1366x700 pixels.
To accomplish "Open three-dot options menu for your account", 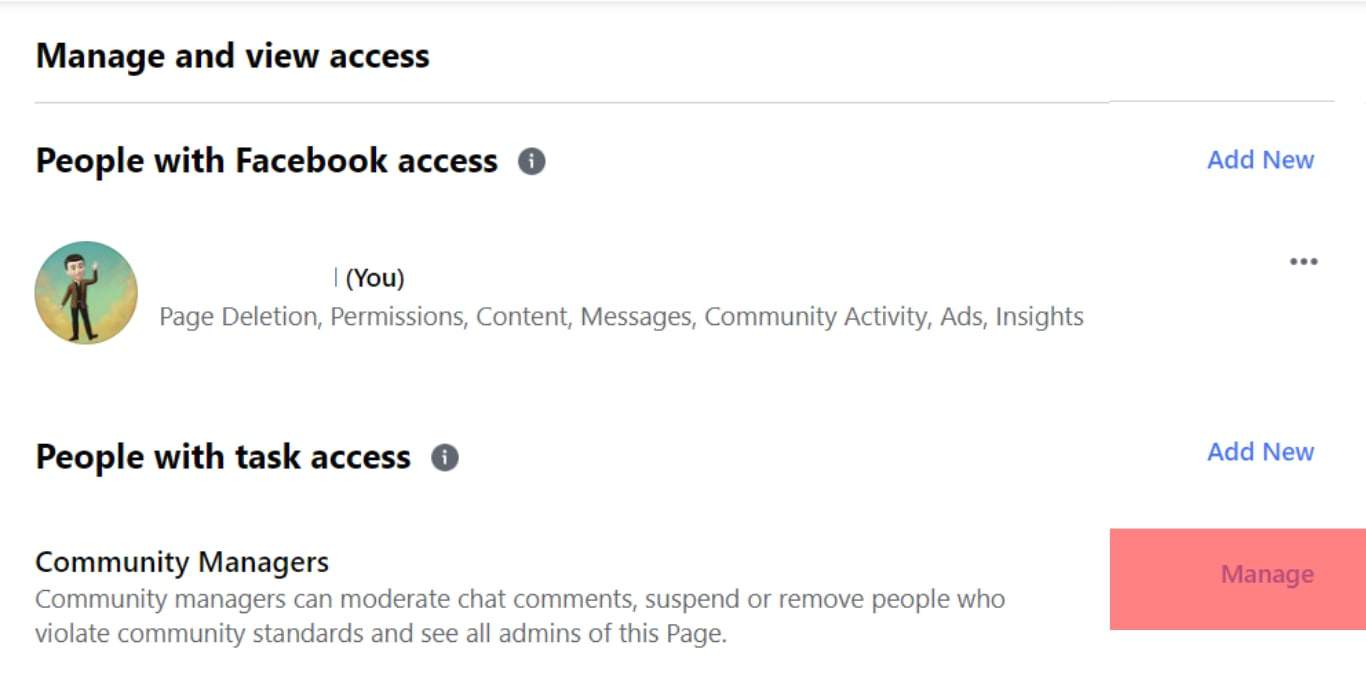I will [x=1303, y=262].
